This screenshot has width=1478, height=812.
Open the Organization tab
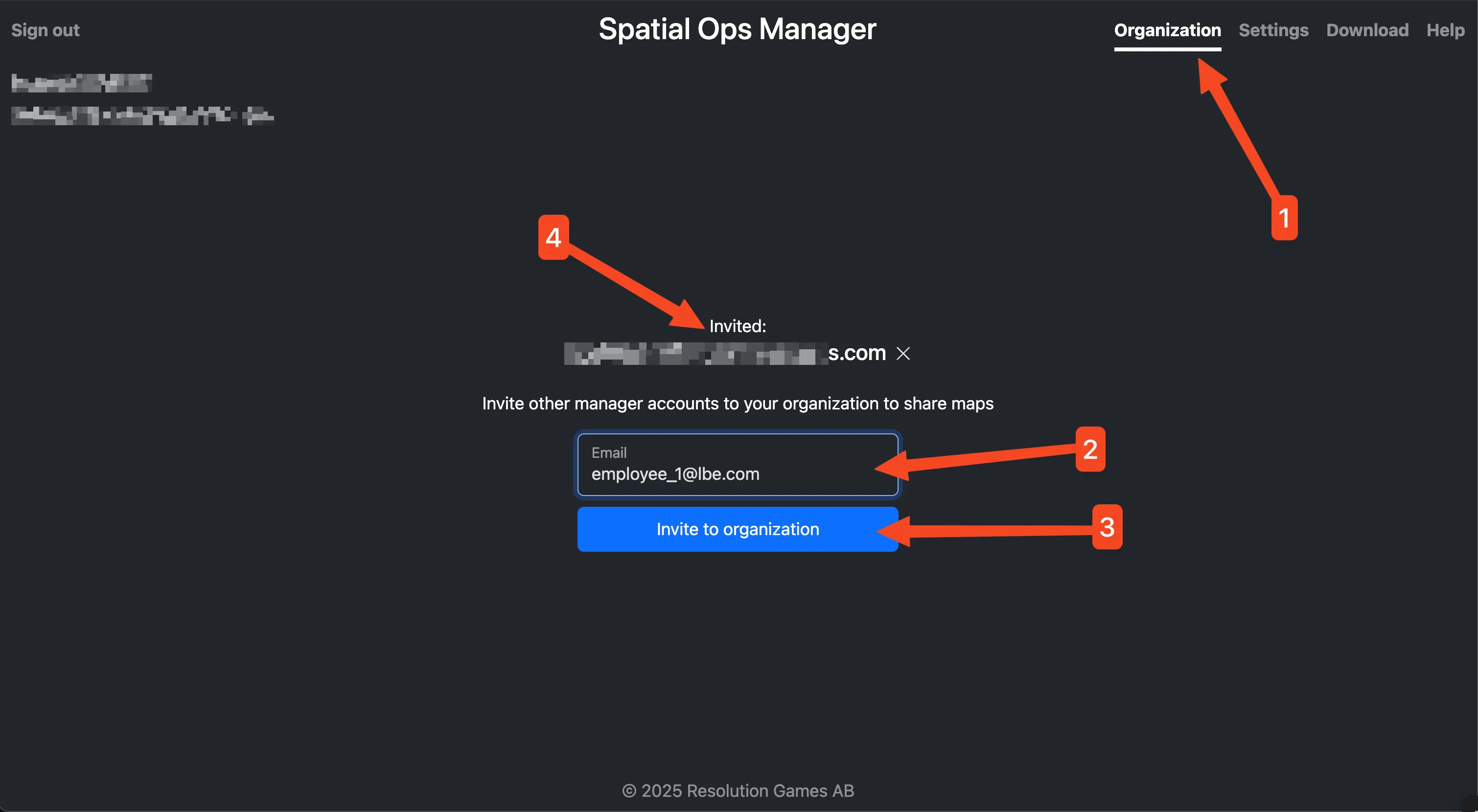point(1167,30)
